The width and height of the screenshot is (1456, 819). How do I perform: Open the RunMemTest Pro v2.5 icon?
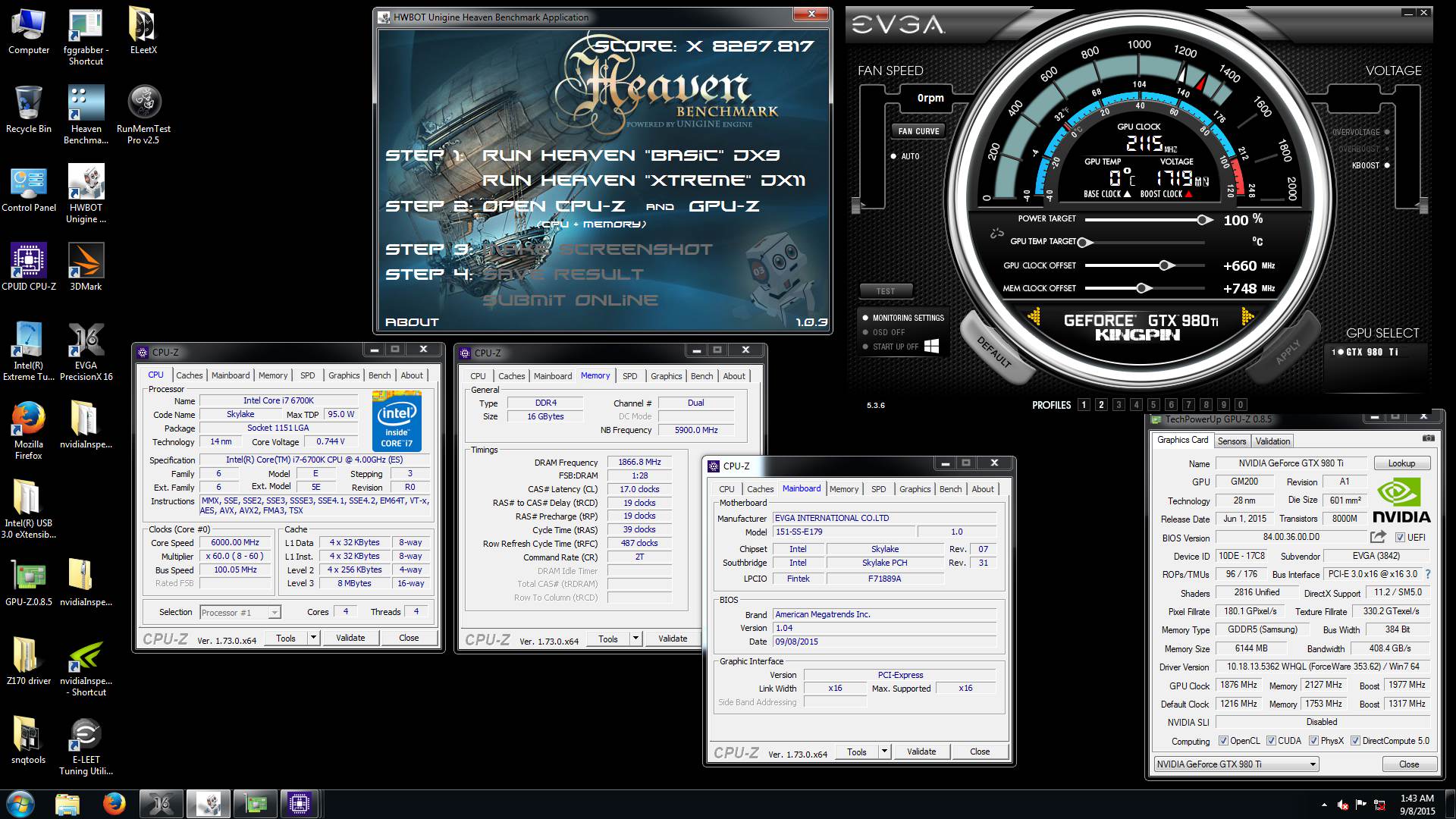tap(143, 115)
